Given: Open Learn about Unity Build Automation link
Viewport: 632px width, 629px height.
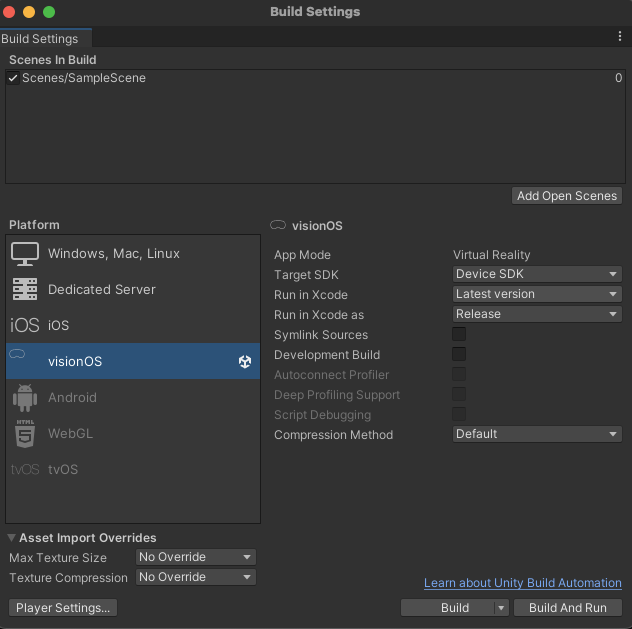Looking at the screenshot, I should 522,583.
